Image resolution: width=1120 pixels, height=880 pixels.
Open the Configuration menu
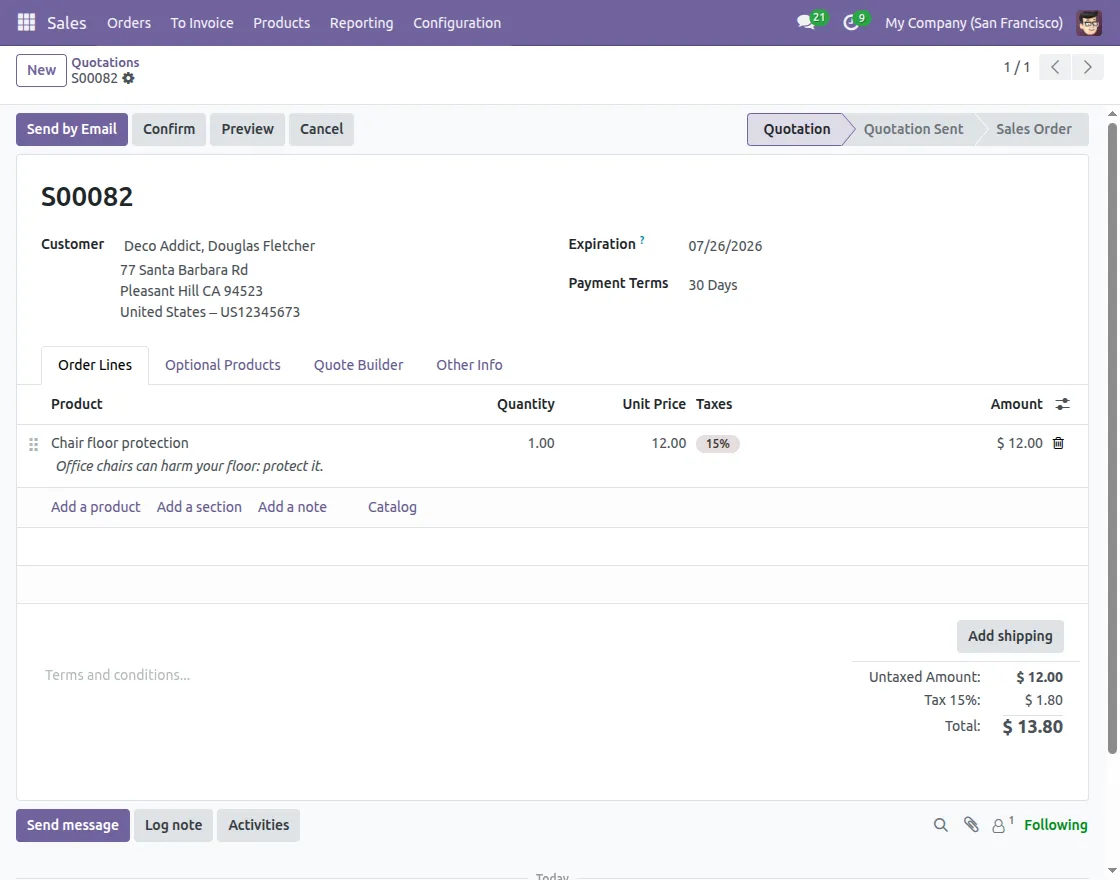tap(457, 23)
